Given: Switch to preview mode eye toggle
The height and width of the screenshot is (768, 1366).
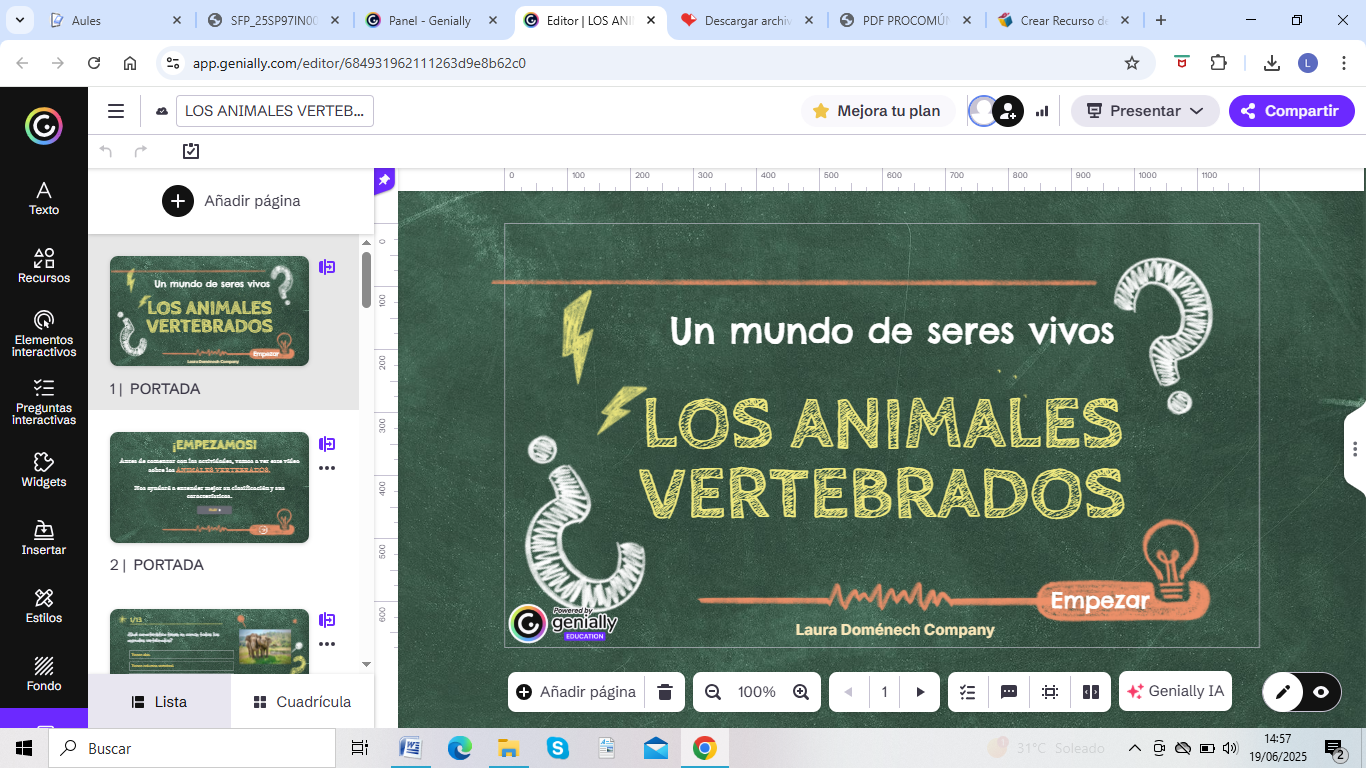Looking at the screenshot, I should 1321,692.
